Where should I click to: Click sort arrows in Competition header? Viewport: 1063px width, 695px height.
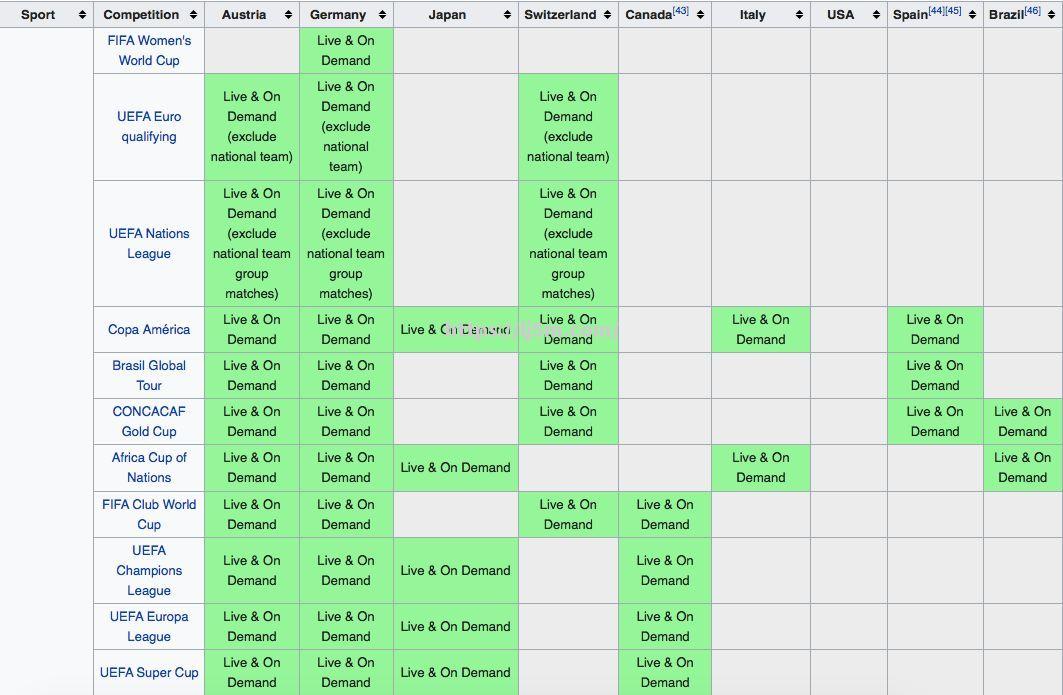[x=194, y=15]
